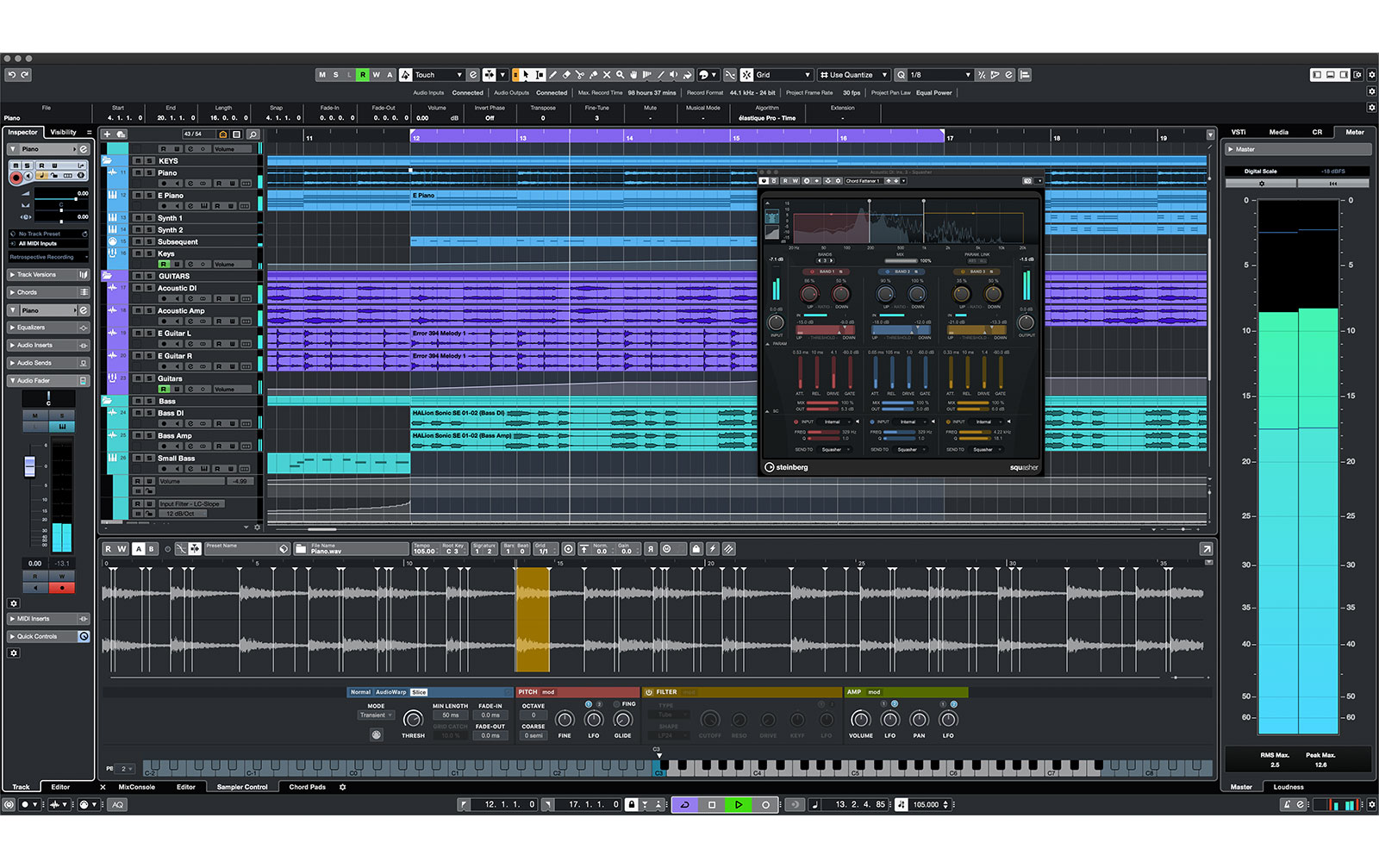Open the Touch automation mode dropdown

[x=438, y=75]
